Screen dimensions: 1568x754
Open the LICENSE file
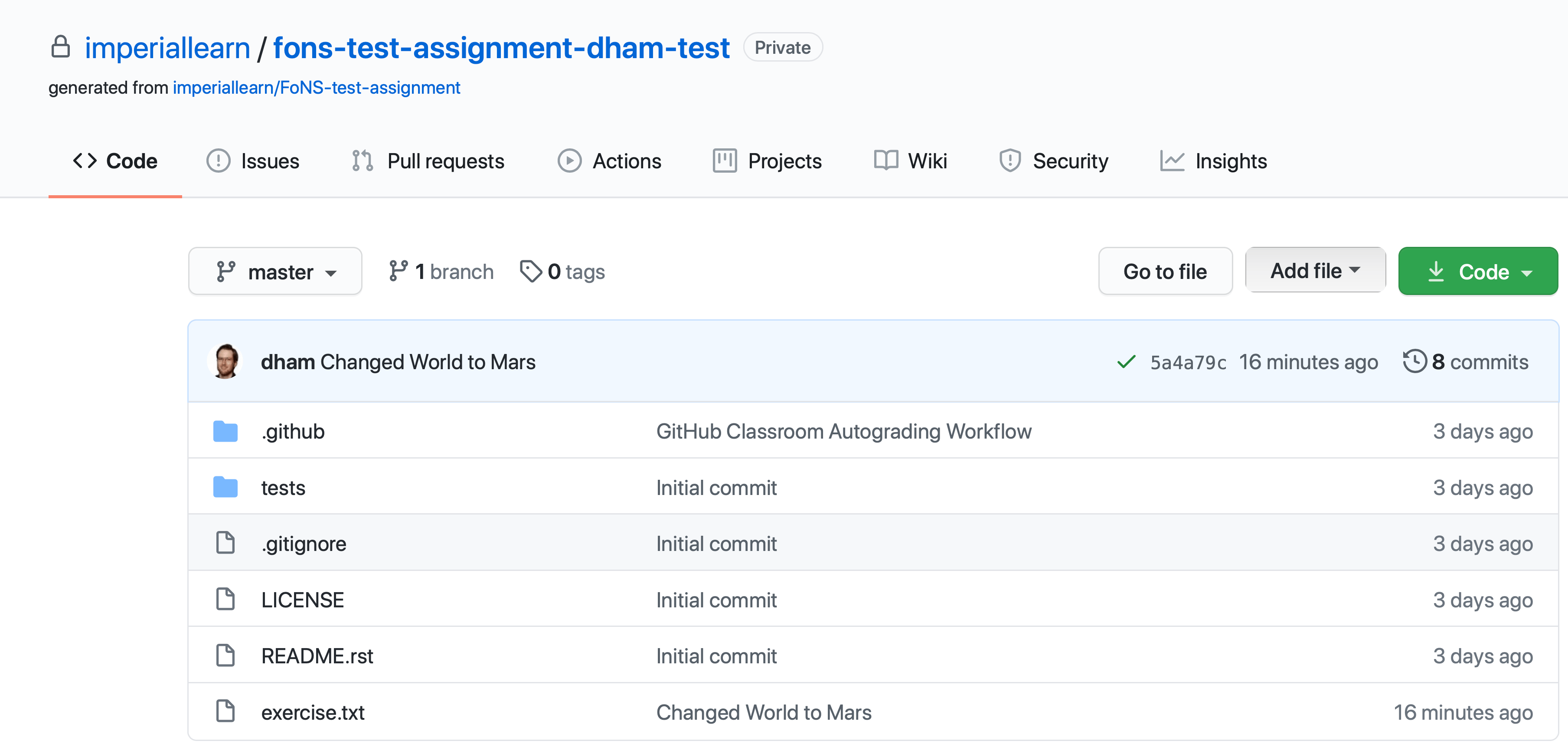coord(303,600)
